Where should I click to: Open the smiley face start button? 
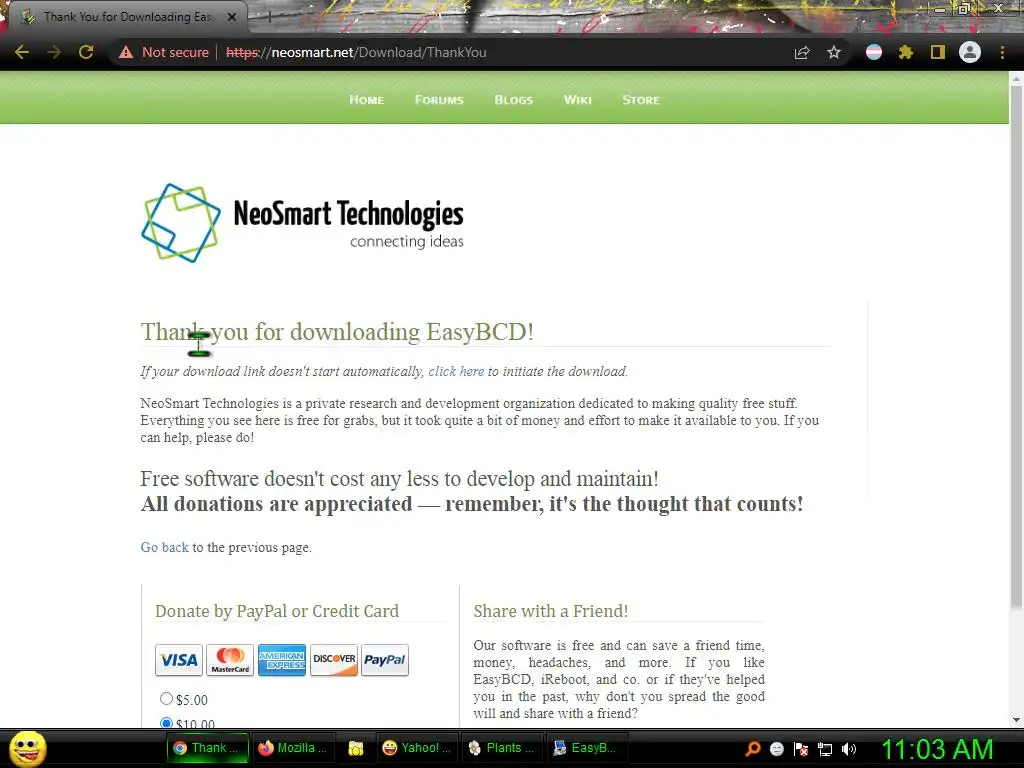coord(27,748)
